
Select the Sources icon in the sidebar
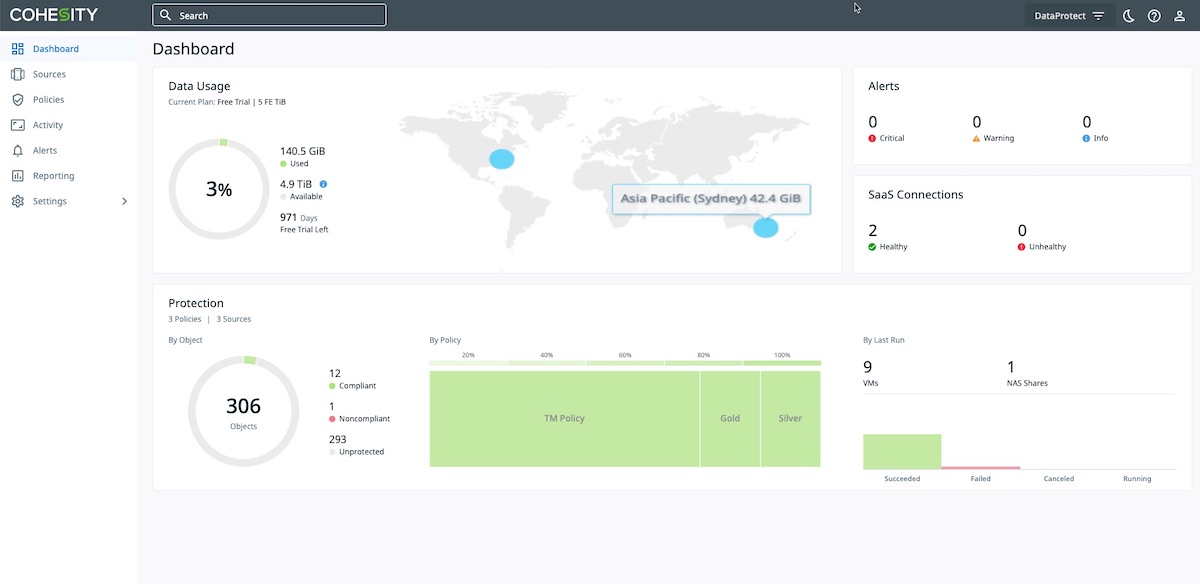pyautogui.click(x=16, y=73)
